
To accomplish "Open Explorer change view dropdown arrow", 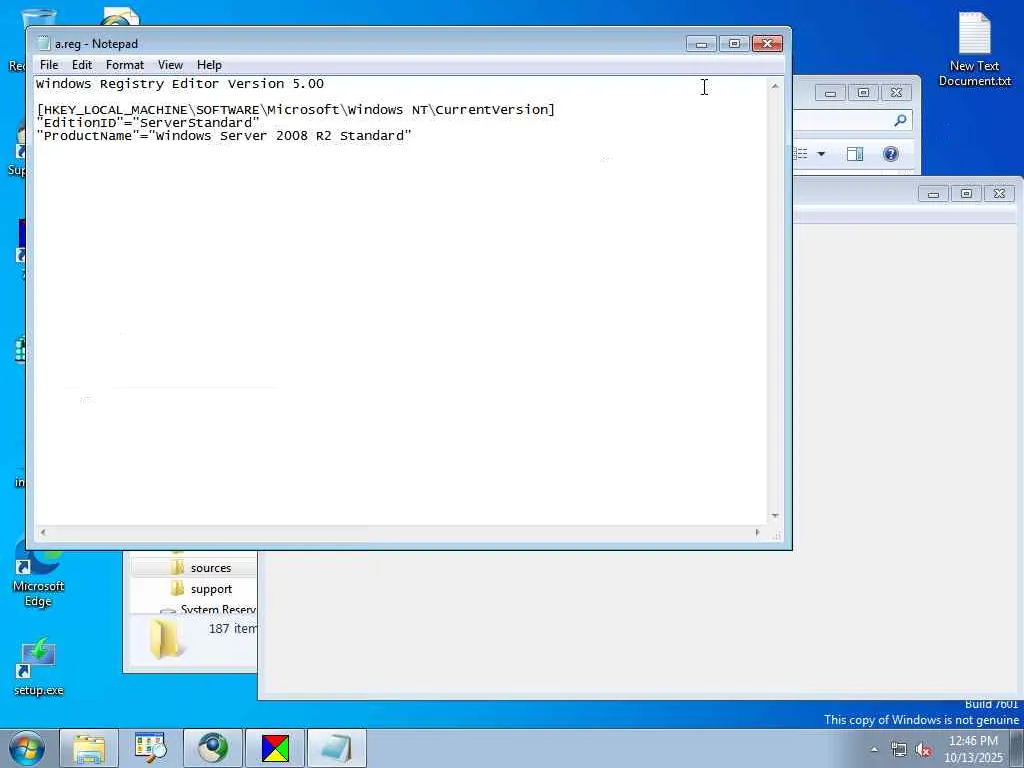I will coord(822,154).
